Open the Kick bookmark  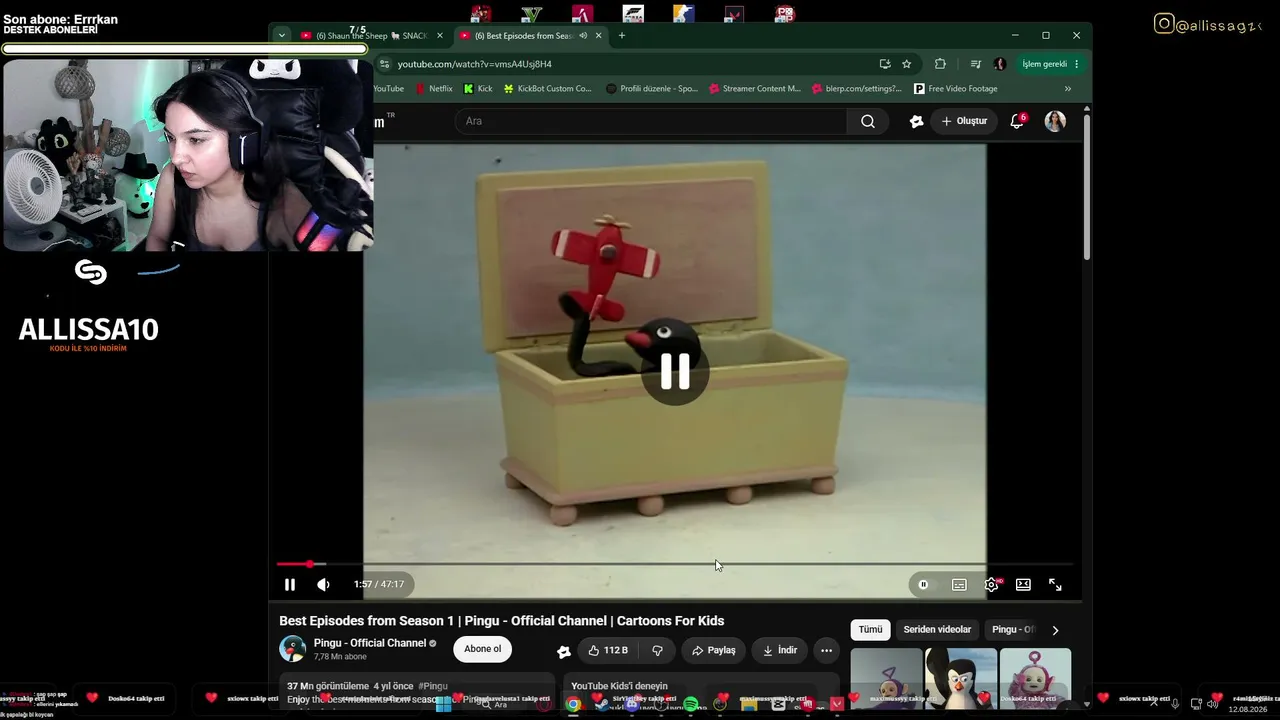tap(478, 89)
